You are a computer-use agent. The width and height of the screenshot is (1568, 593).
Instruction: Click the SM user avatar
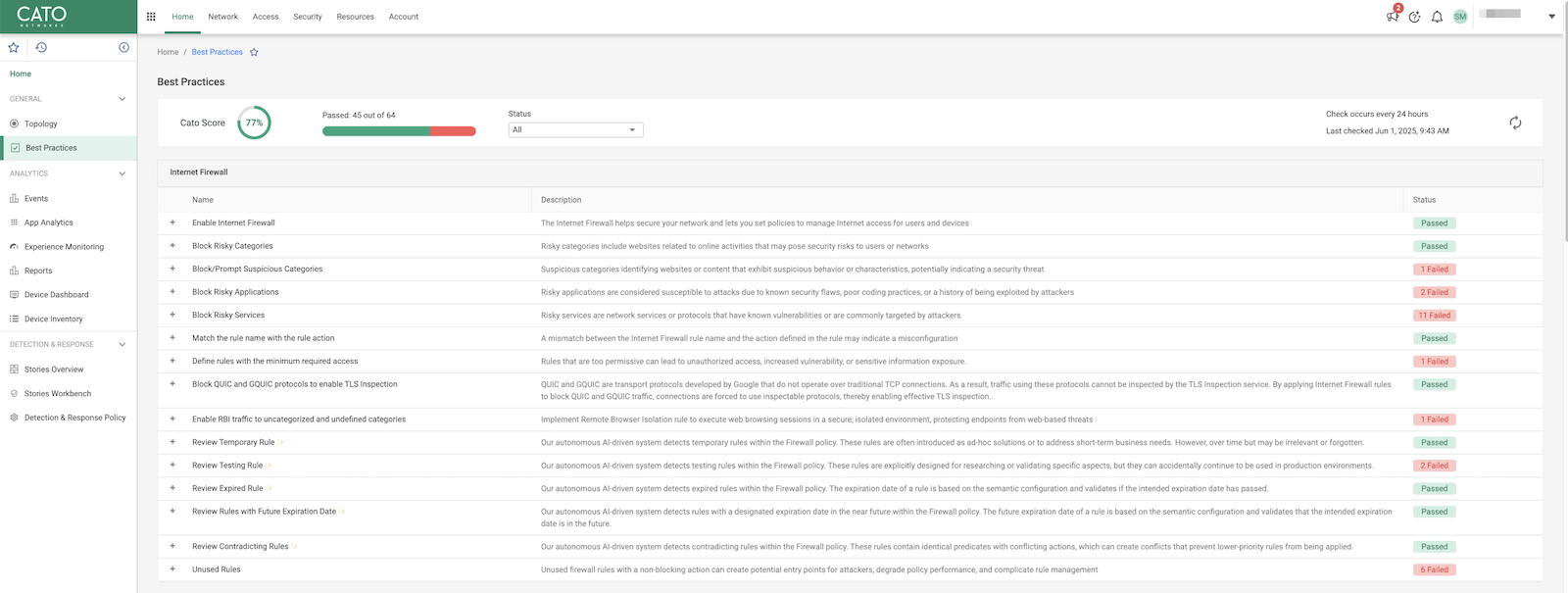1460,17
